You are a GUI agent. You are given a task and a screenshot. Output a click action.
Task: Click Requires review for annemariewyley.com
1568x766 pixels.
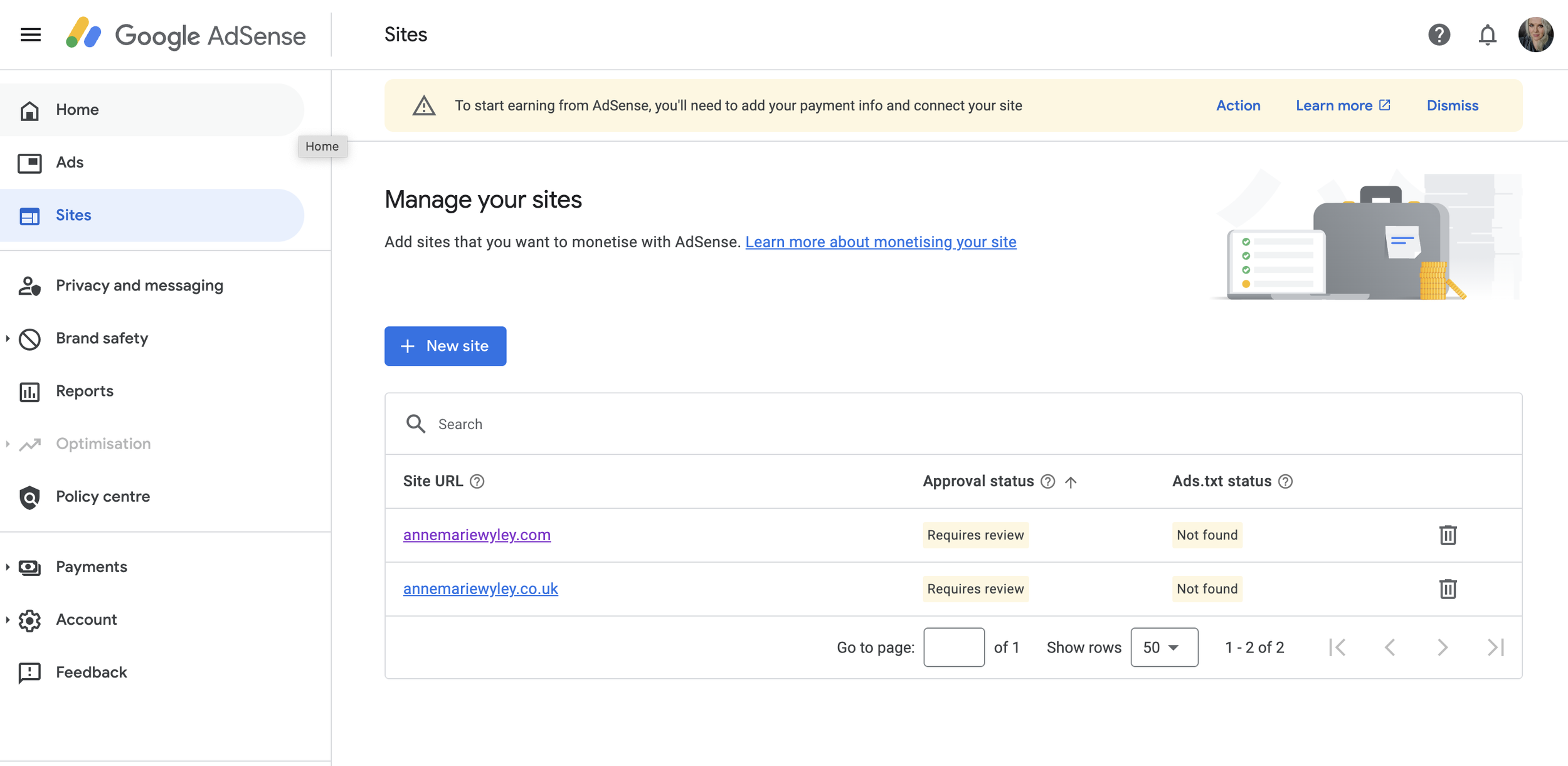pyautogui.click(x=975, y=535)
